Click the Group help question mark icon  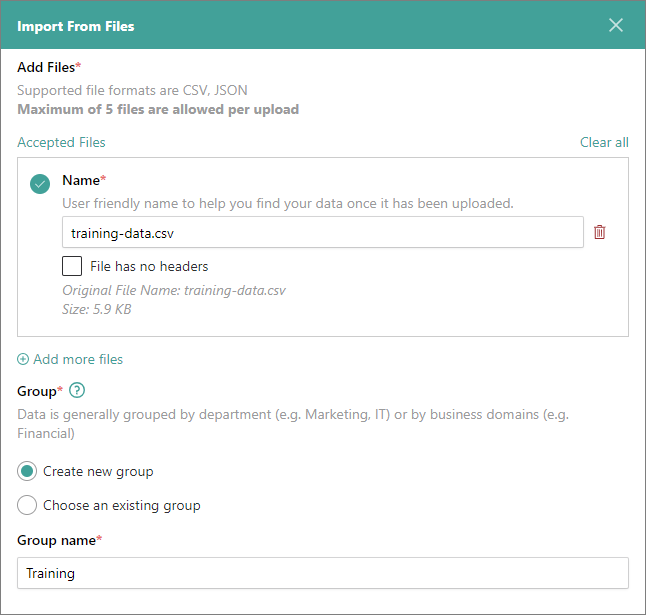(x=77, y=391)
